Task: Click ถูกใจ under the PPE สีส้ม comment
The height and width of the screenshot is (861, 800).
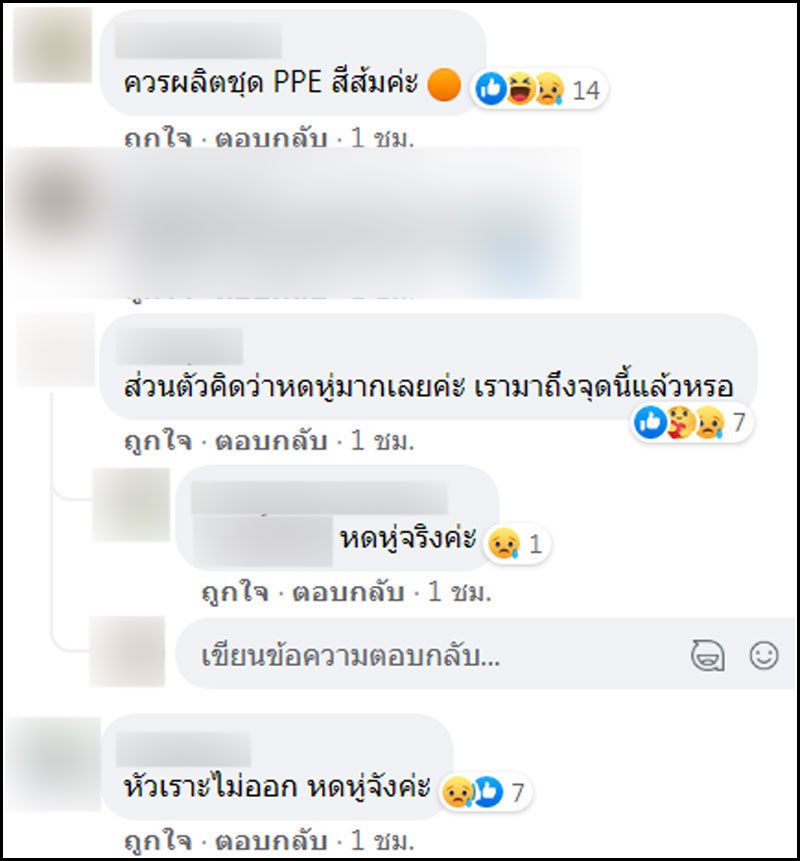Action: (x=158, y=139)
